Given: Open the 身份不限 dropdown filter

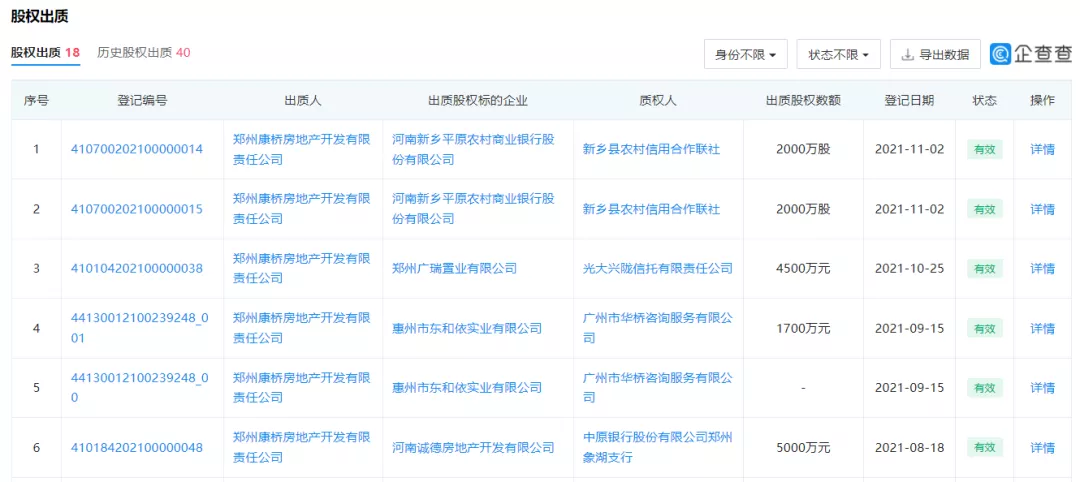Looking at the screenshot, I should point(746,54).
